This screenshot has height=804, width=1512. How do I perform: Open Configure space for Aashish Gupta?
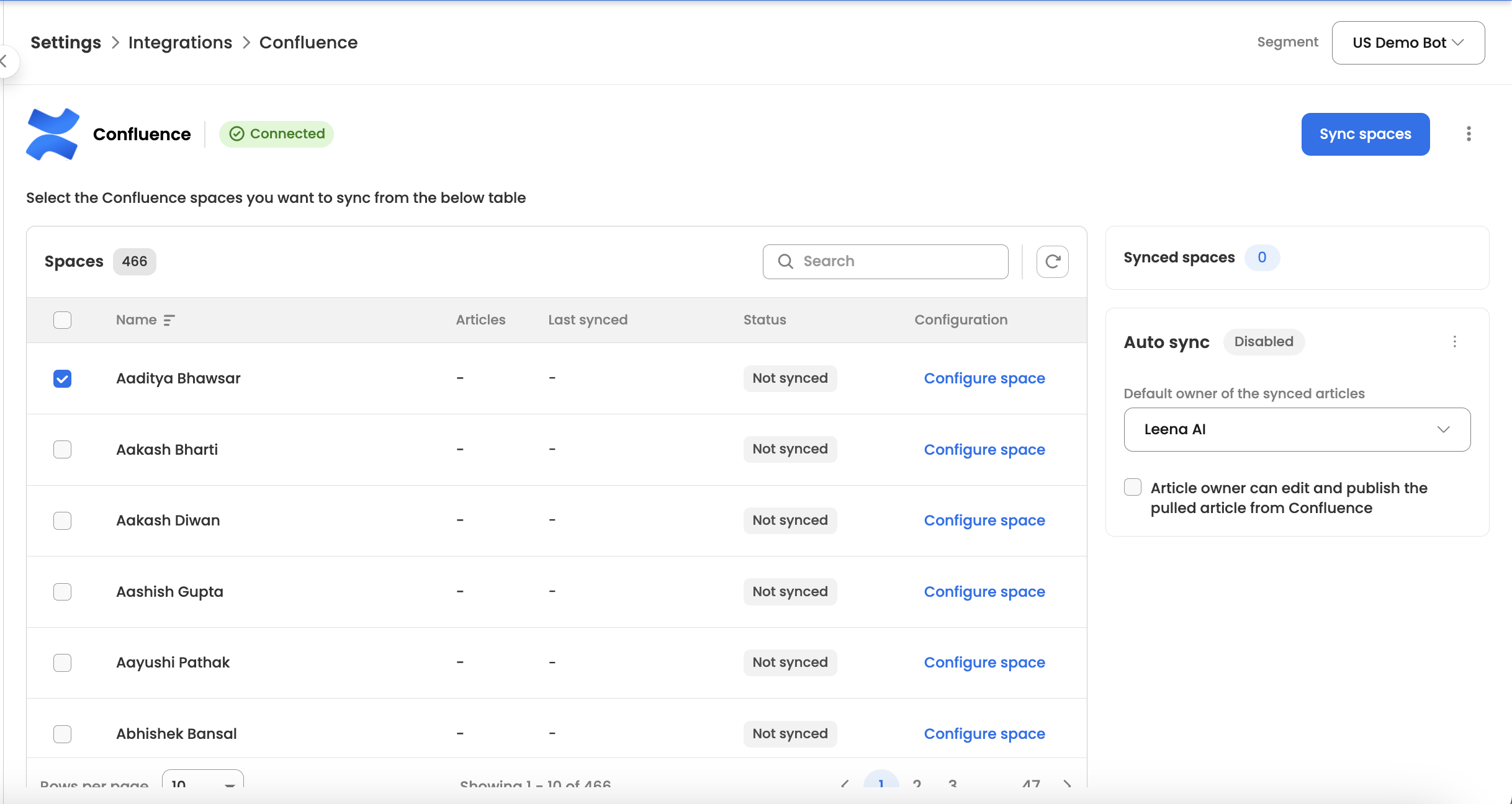984,592
